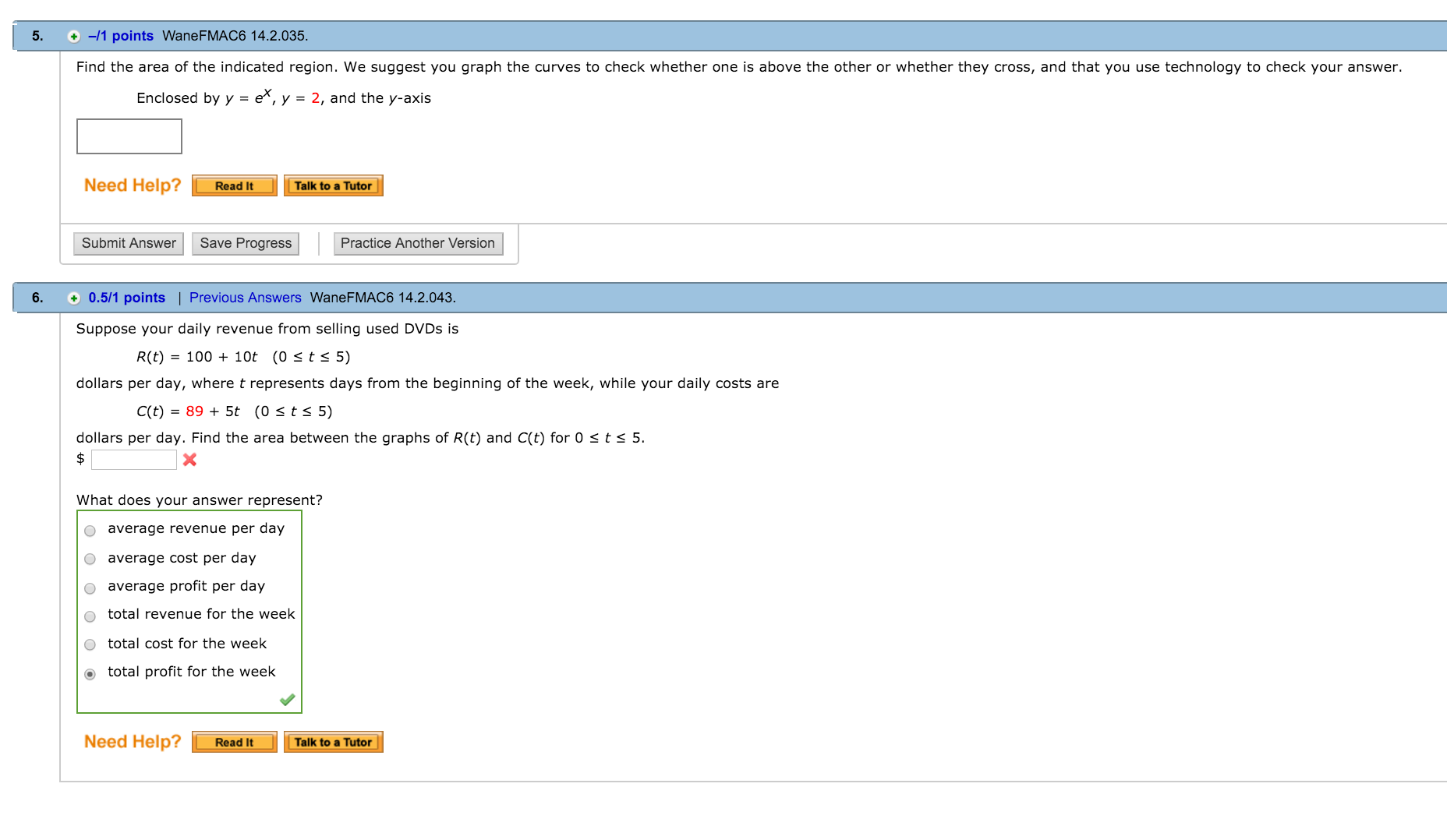
Task: Click the dollar amount answer field
Action: click(x=133, y=459)
